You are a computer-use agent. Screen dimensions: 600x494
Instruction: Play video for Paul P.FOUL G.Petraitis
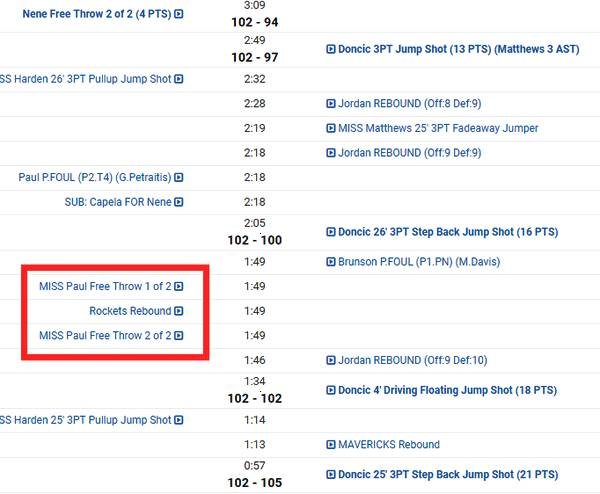pos(179,178)
